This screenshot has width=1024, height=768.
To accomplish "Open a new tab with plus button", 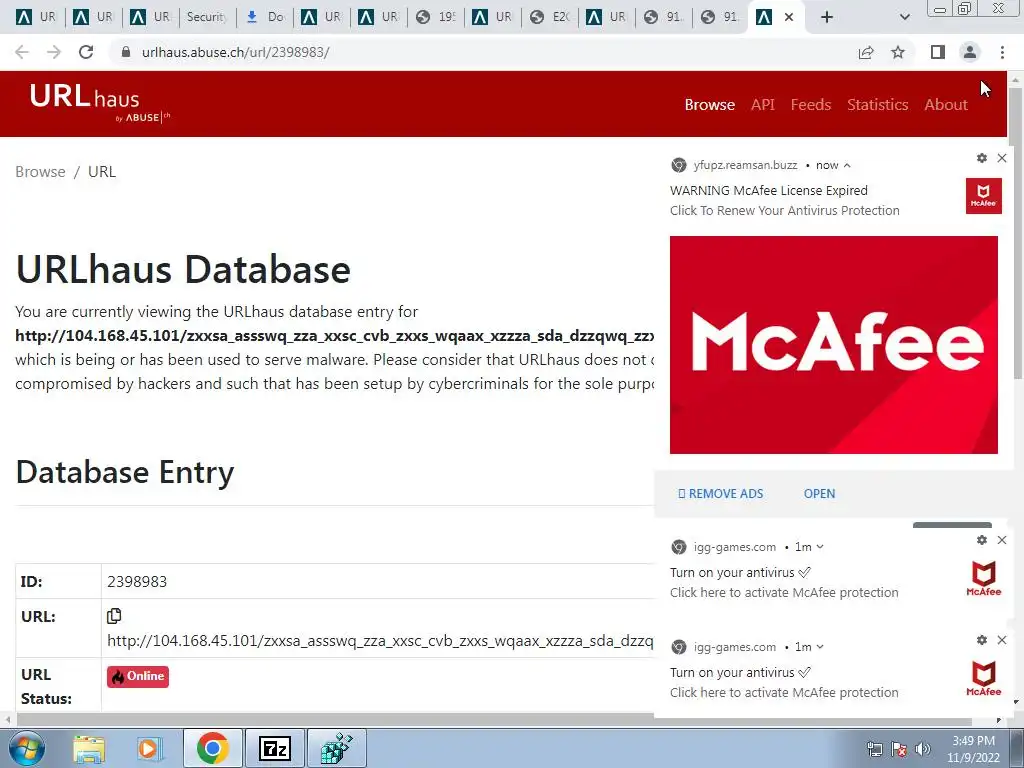I will (827, 18).
